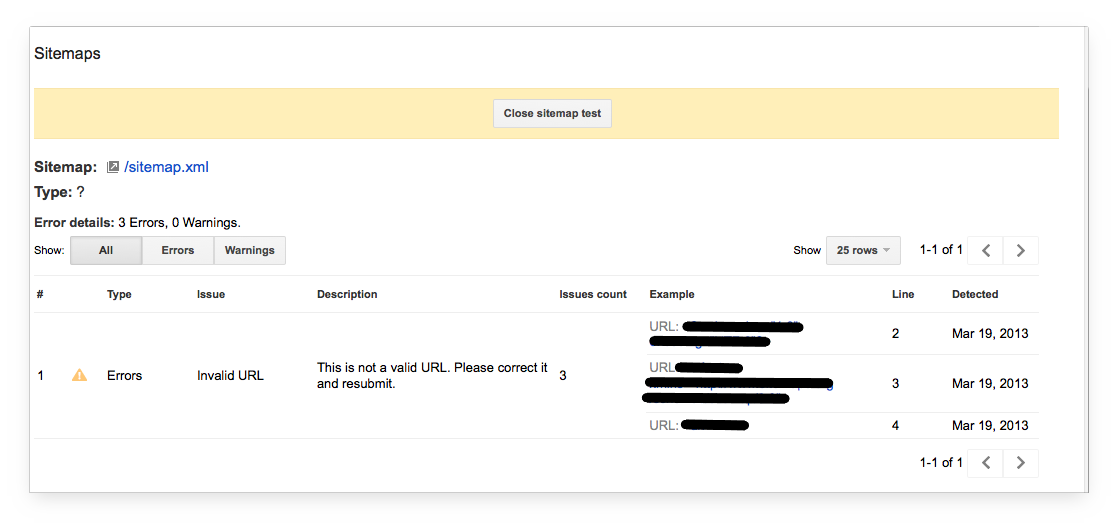Screen dimensions: 1118x526
Task: Show only Warnings filter
Action: (250, 250)
